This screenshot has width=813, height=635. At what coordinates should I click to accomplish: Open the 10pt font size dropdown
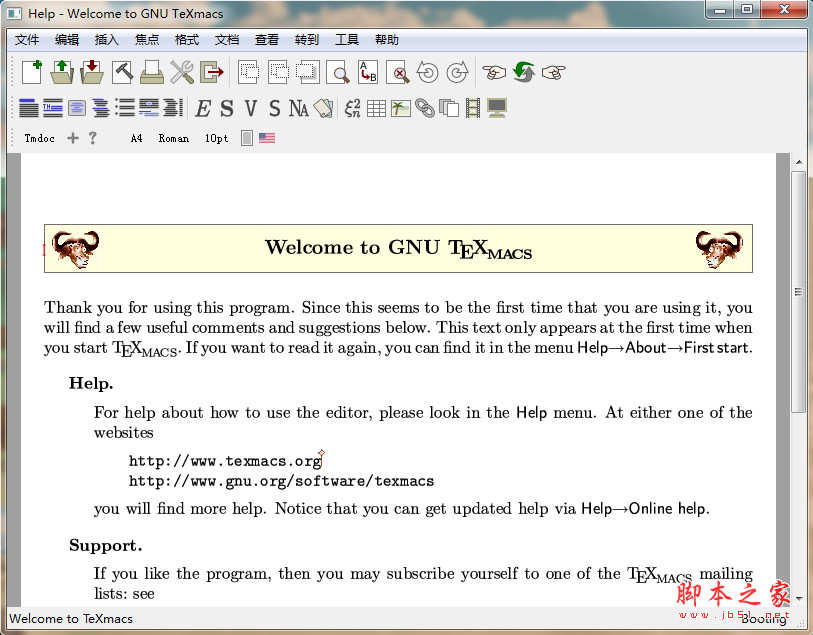216,138
